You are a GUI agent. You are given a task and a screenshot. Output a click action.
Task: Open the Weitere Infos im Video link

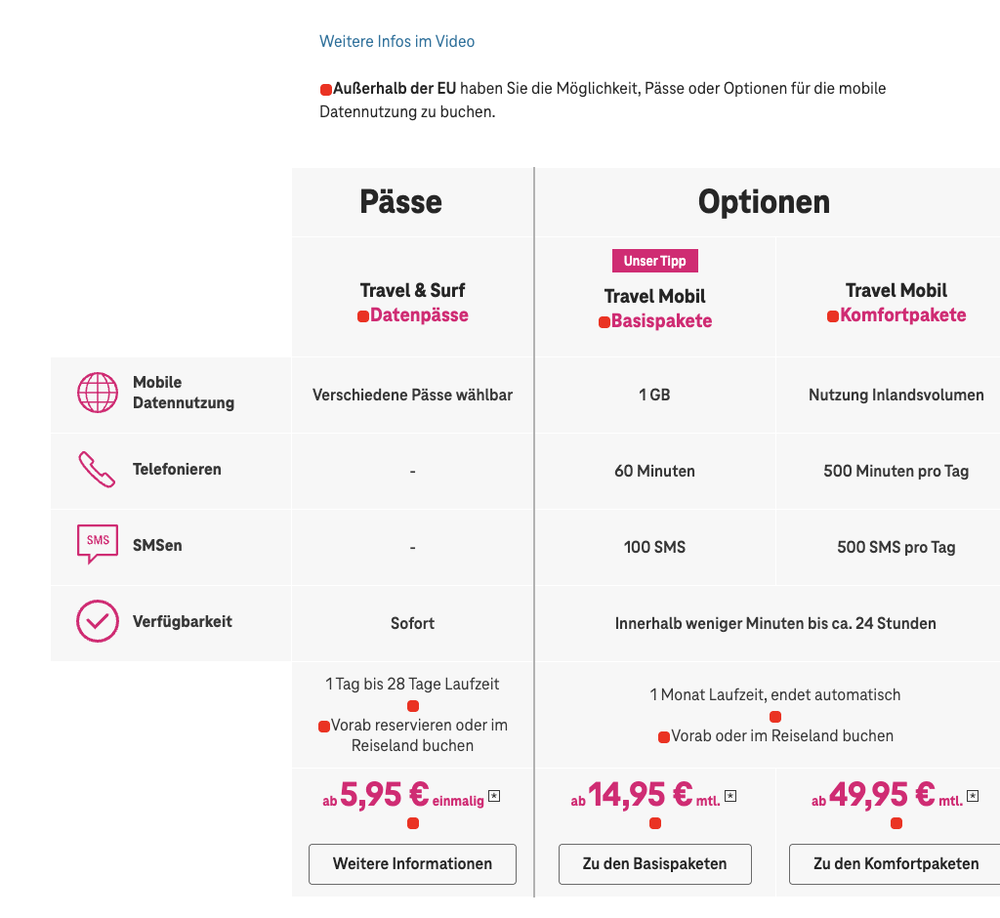(x=396, y=42)
